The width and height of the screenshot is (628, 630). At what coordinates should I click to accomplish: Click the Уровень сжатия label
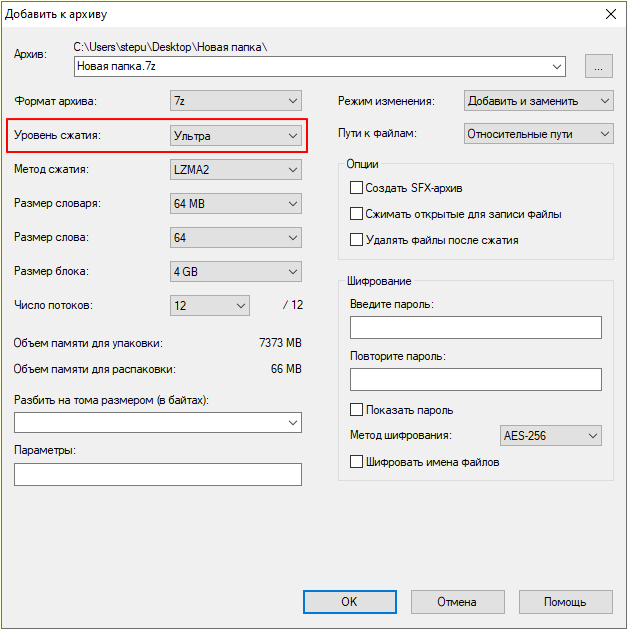(57, 135)
